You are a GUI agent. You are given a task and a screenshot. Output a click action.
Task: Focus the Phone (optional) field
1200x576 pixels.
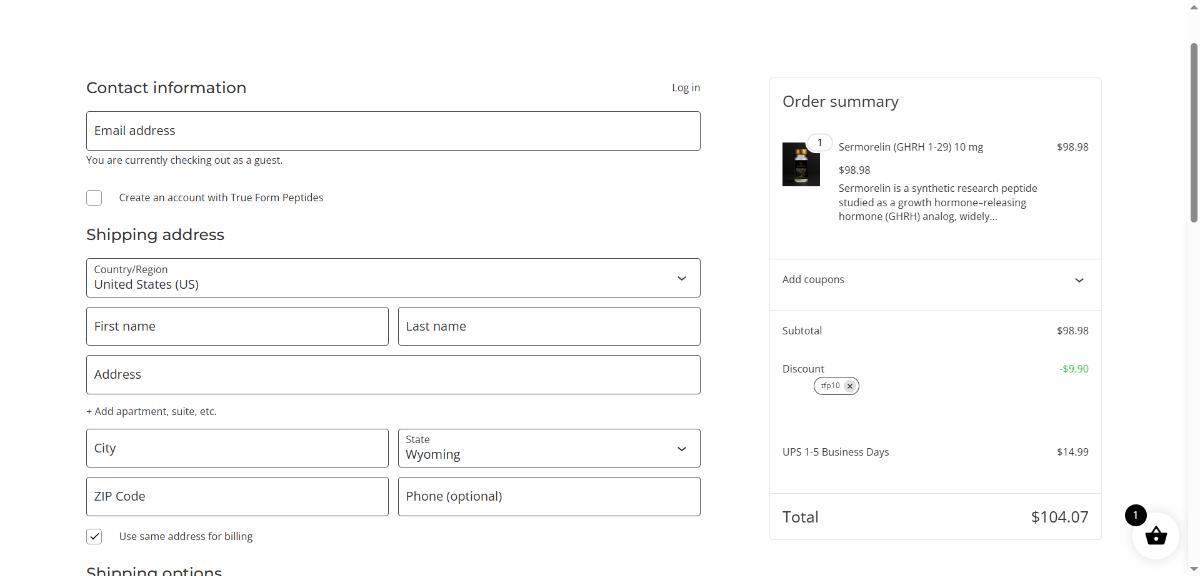coord(549,497)
